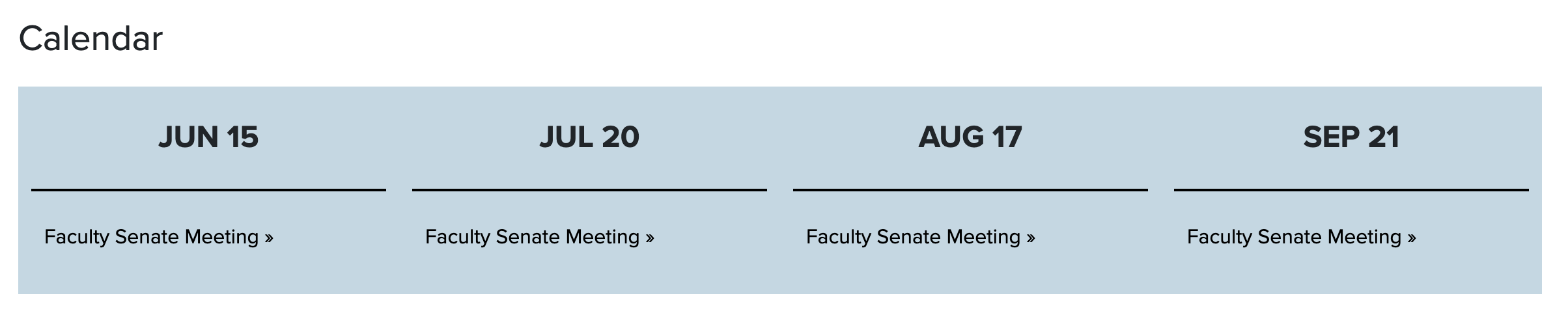Image resolution: width=1568 pixels, height=315 pixels.
Task: Open the JUN 15 Faculty Senate Meeting link
Action: 151,237
